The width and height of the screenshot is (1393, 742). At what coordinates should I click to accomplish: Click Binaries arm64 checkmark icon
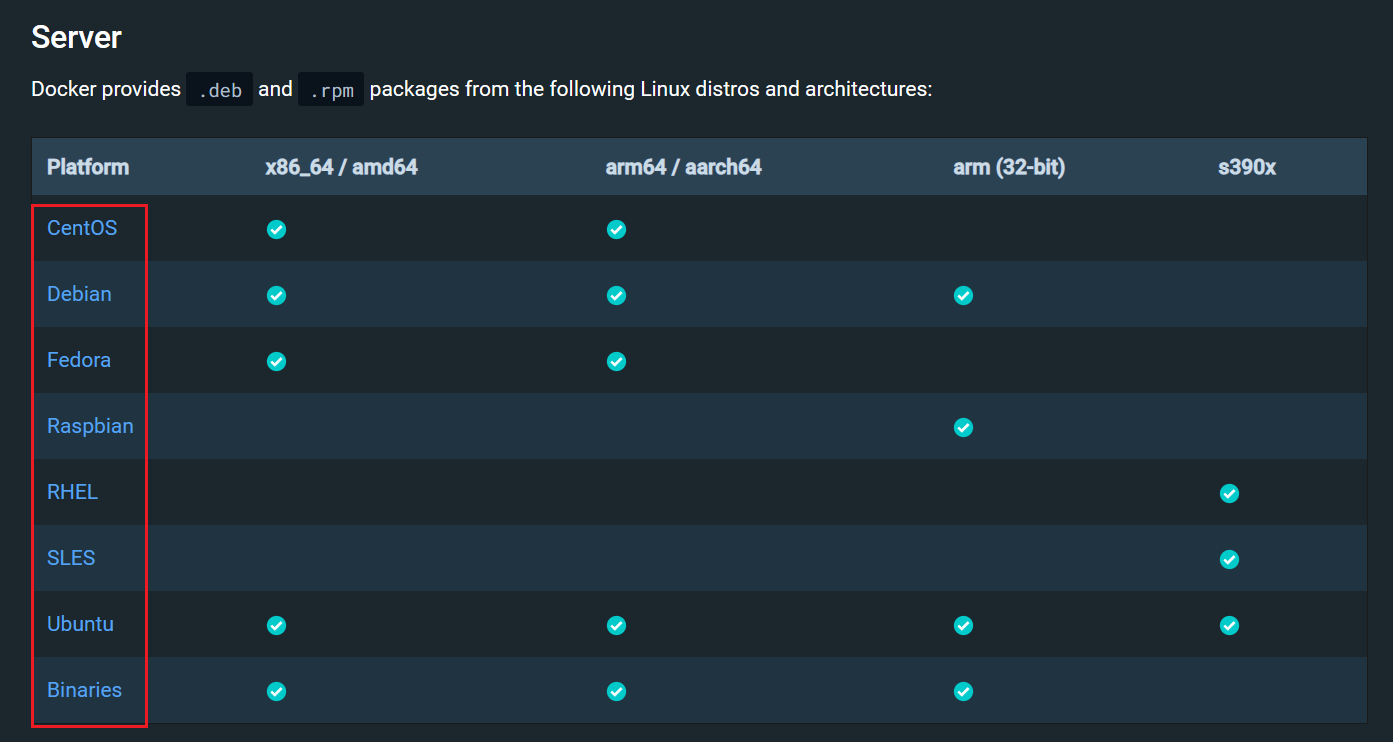coord(616,691)
